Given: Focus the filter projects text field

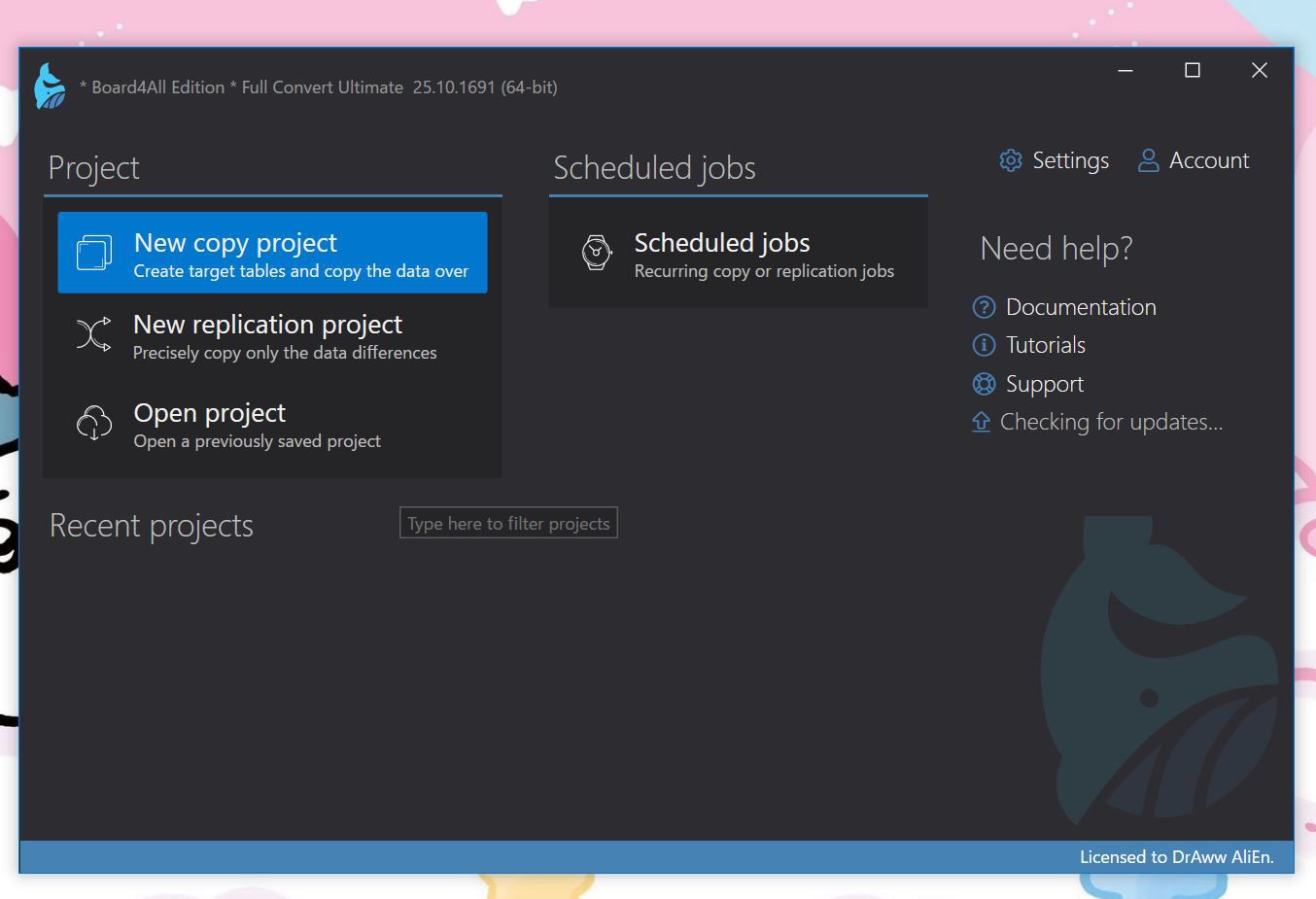Looking at the screenshot, I should point(508,523).
